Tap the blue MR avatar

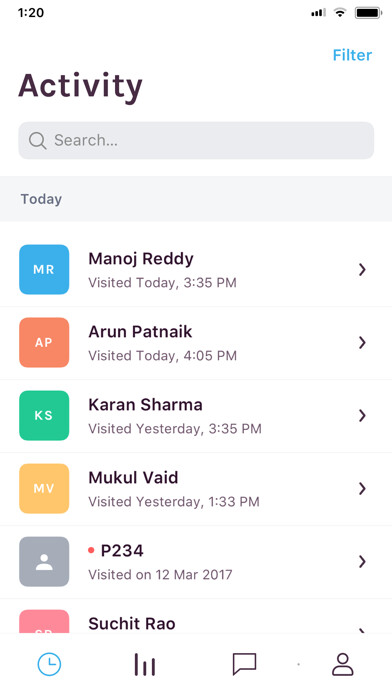[44, 269]
